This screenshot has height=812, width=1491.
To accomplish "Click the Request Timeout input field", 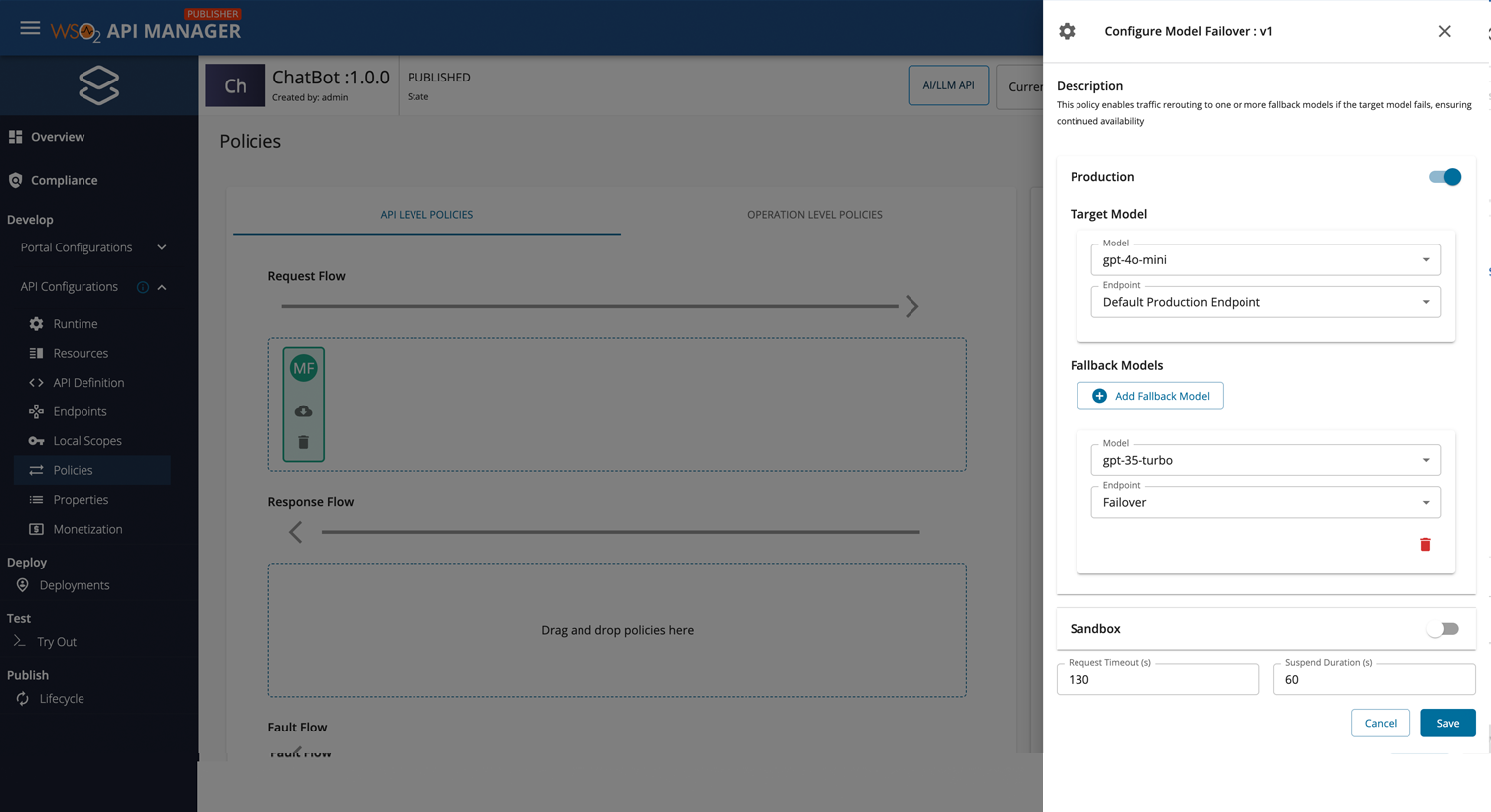I will coord(1158,679).
